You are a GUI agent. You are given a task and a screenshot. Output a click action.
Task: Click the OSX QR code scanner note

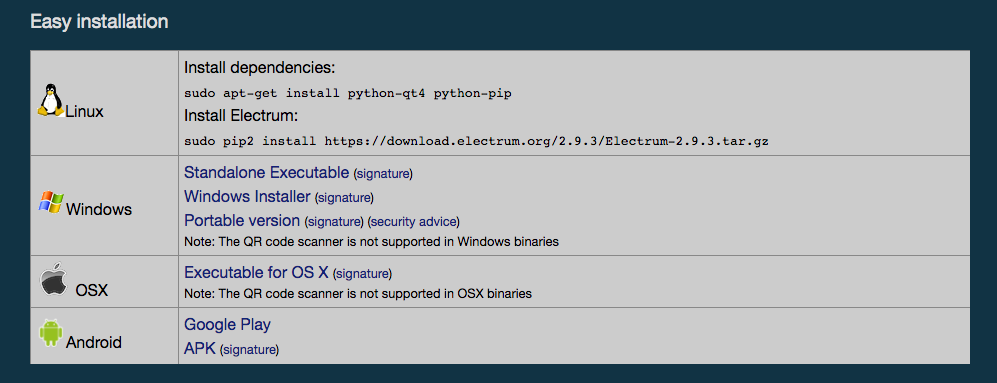point(358,294)
